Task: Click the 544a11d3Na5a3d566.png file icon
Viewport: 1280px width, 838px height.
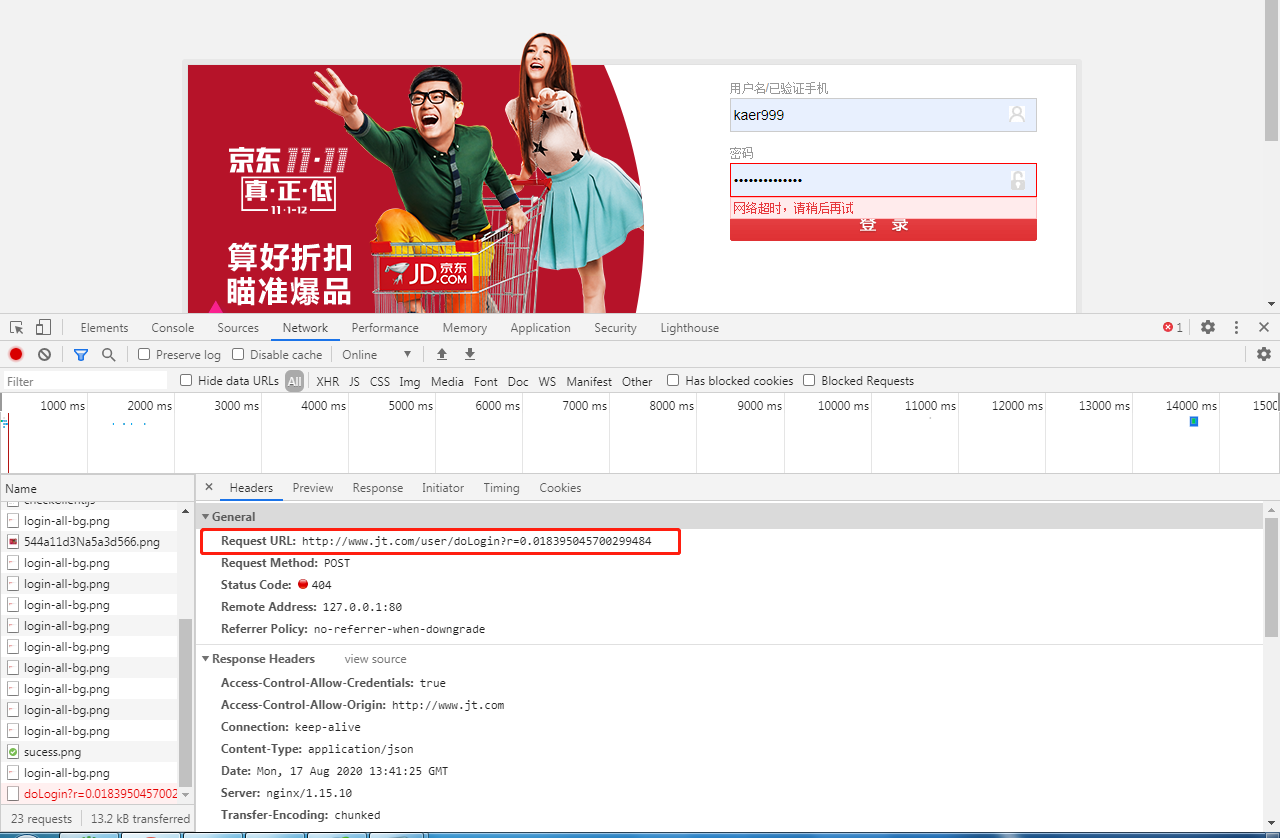Action: 13,542
